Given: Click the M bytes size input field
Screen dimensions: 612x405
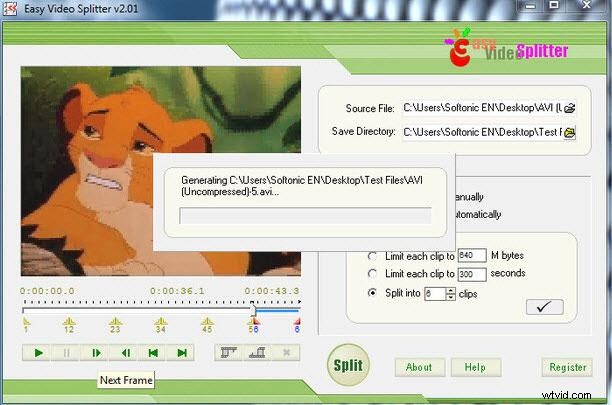Looking at the screenshot, I should 472,256.
